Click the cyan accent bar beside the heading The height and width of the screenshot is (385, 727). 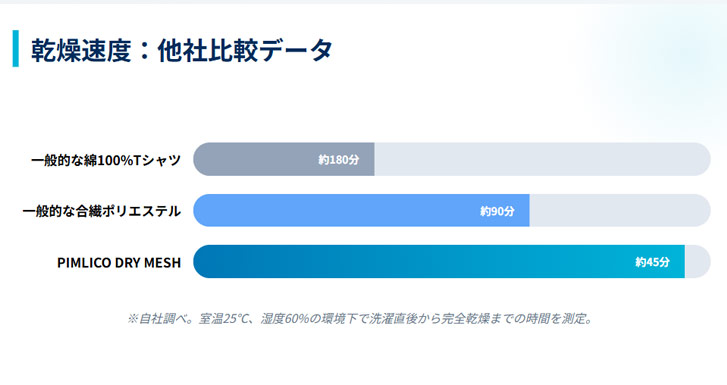click(16, 49)
